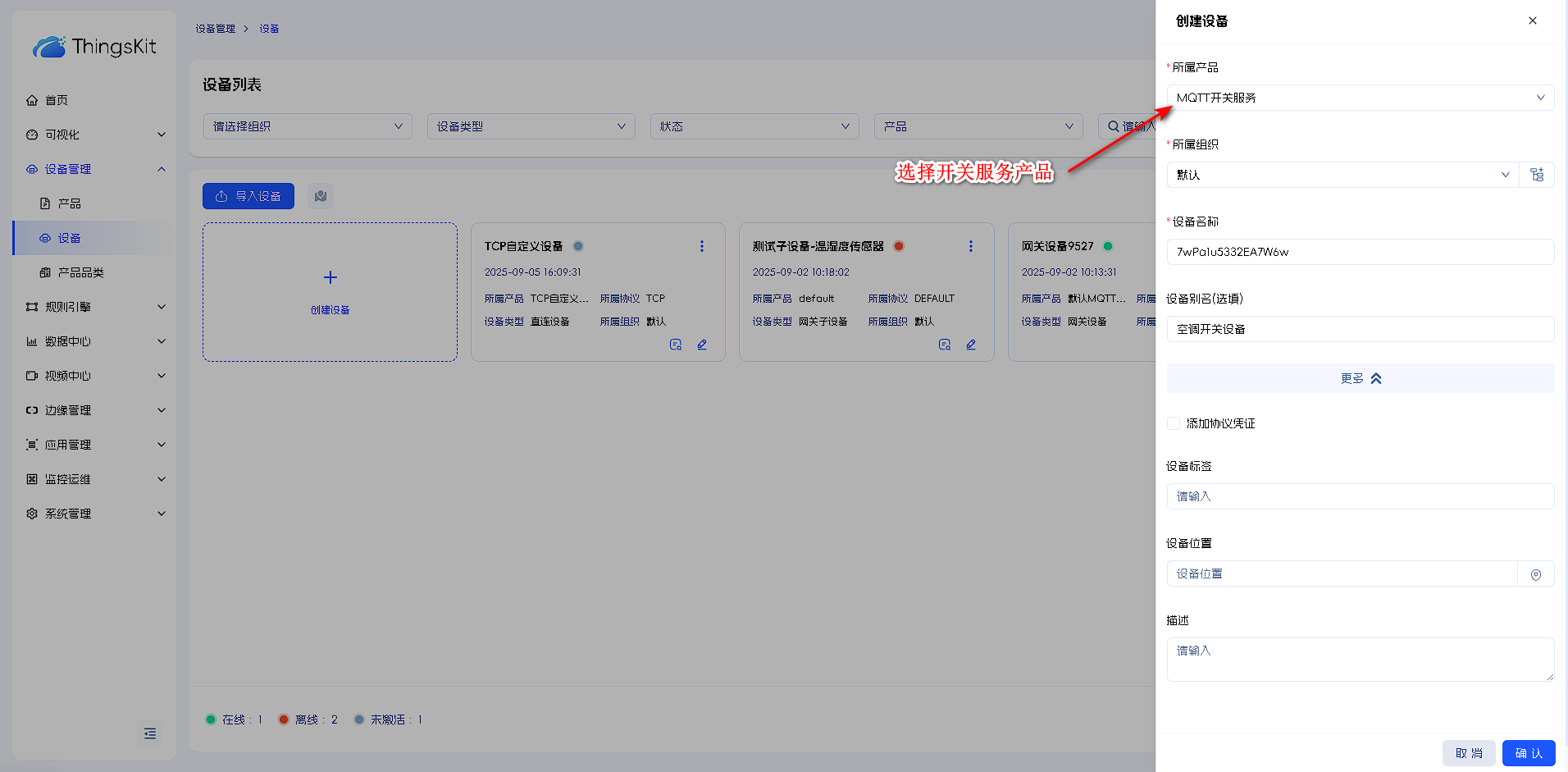The width and height of the screenshot is (1568, 772).
Task: Click the 取消 button
Action: click(x=1468, y=753)
